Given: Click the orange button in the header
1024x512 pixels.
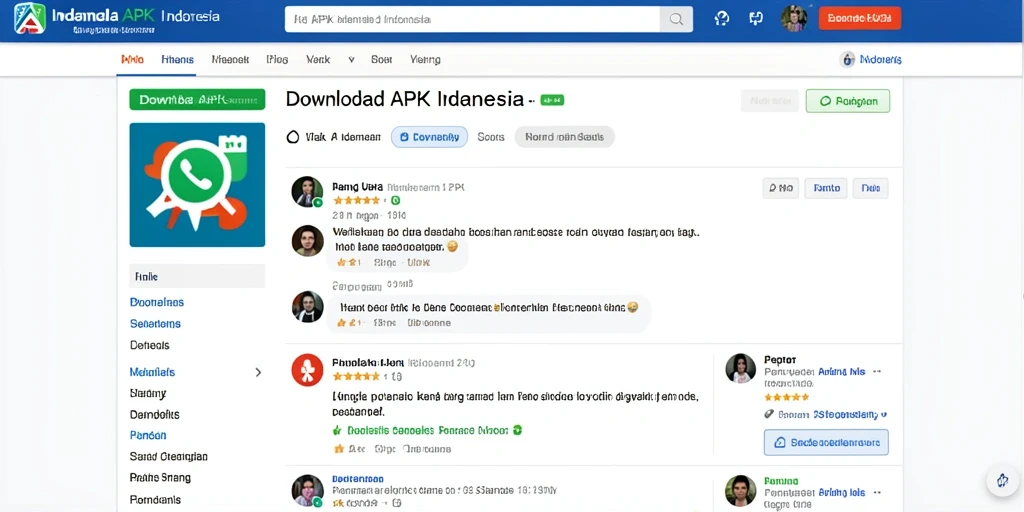Looking at the screenshot, I should (859, 18).
